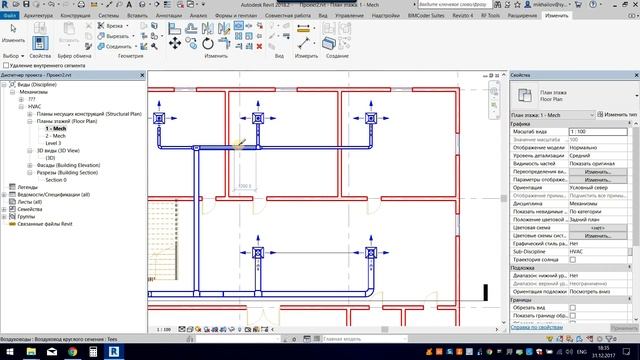This screenshot has width=640, height=360.
Task: Open the Revit application menu (R logo)
Action: pos(5,4)
